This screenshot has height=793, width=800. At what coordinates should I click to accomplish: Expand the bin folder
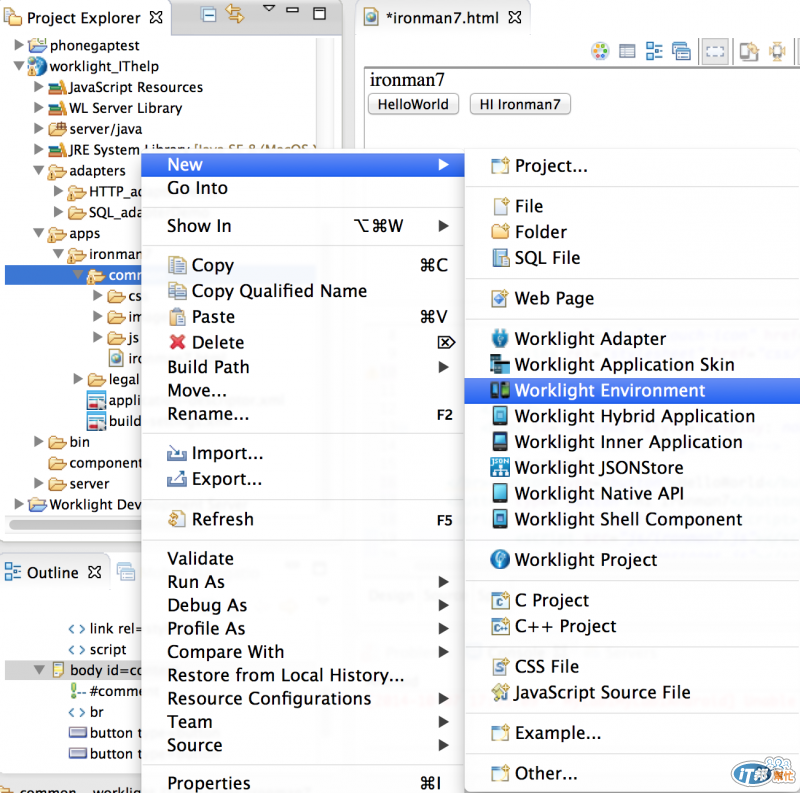39,441
